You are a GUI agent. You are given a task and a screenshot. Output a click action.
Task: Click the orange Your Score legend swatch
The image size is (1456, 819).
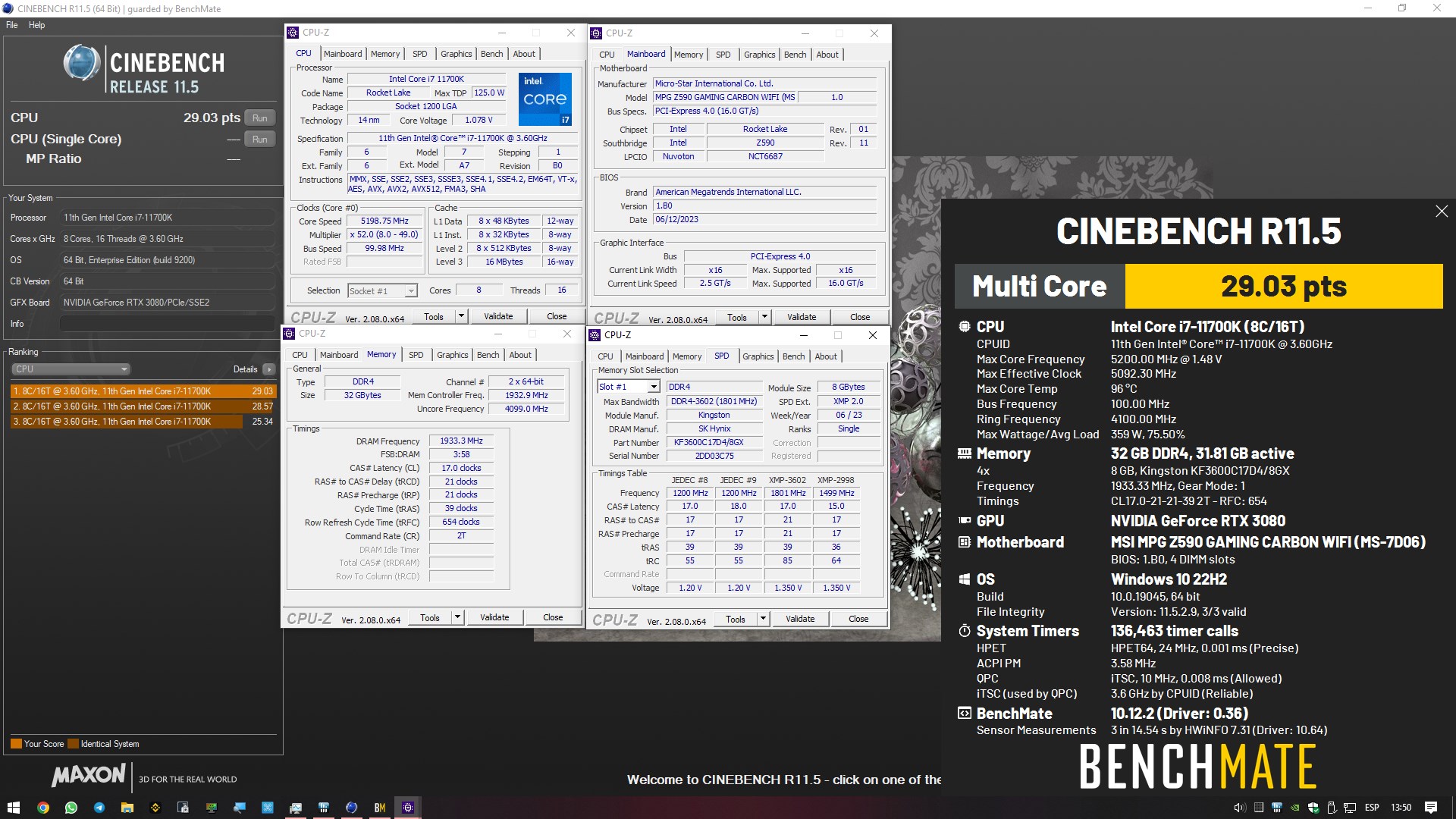pyautogui.click(x=16, y=744)
